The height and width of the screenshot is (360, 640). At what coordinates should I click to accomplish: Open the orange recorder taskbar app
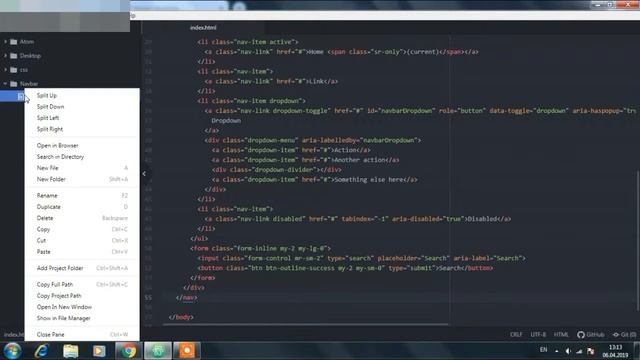point(187,351)
